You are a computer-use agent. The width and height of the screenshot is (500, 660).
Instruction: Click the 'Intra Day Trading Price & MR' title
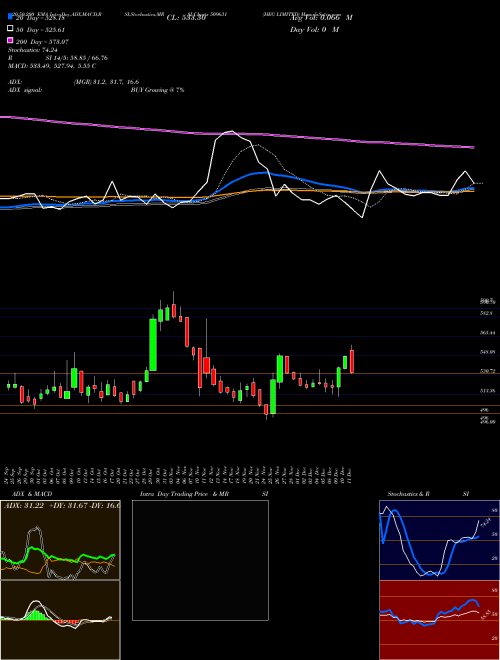tap(184, 494)
